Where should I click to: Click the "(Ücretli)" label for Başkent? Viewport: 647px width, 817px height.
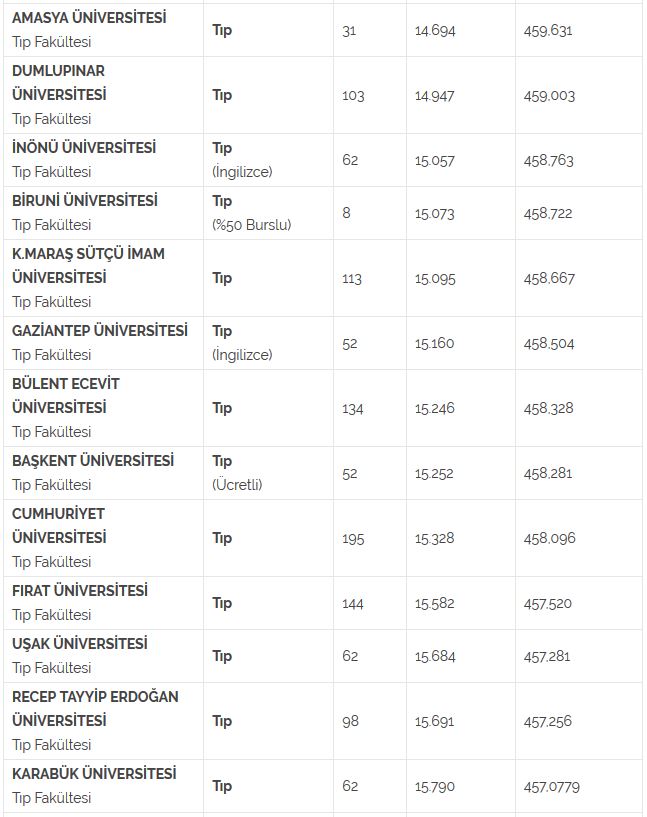[237, 485]
